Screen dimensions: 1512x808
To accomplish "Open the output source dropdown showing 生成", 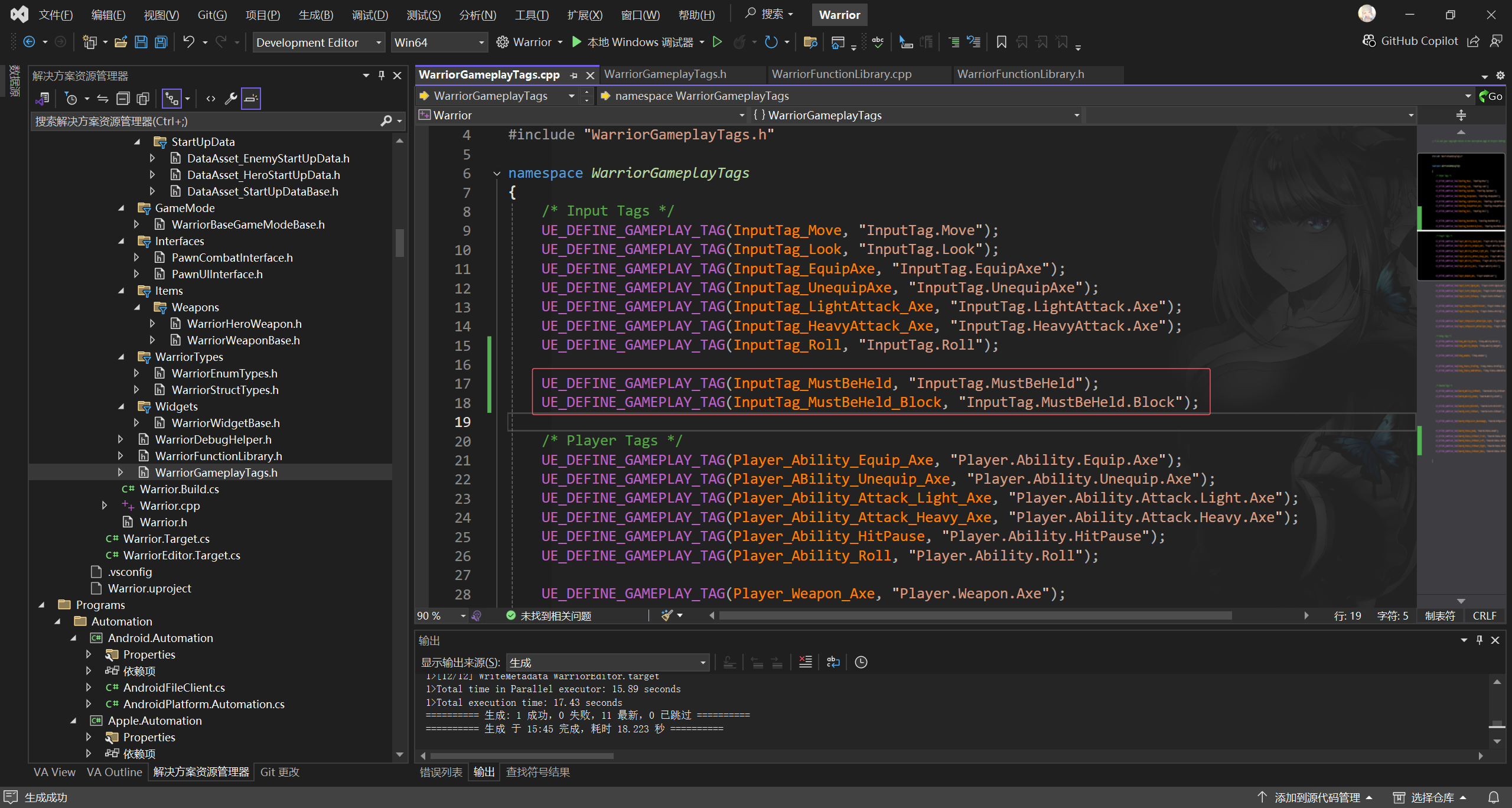I will tap(607, 662).
